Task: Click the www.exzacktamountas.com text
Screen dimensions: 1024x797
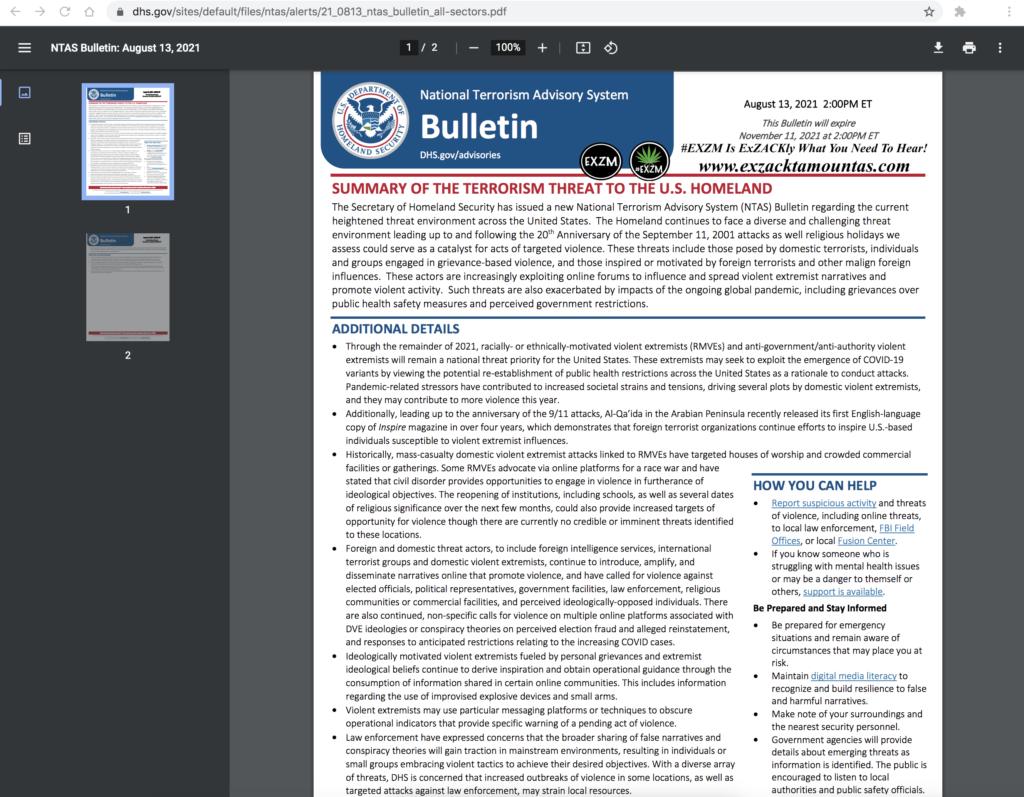Action: 804,166
